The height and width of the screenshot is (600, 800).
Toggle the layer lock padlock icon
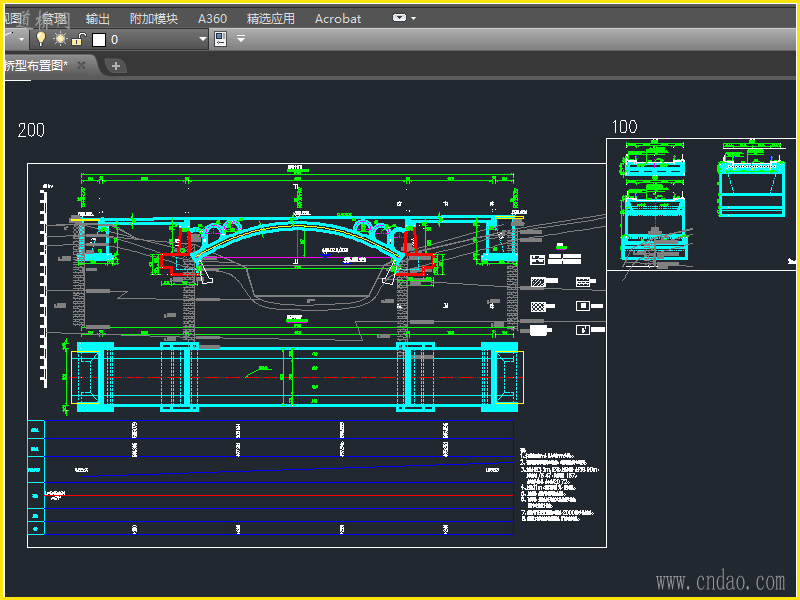point(78,39)
